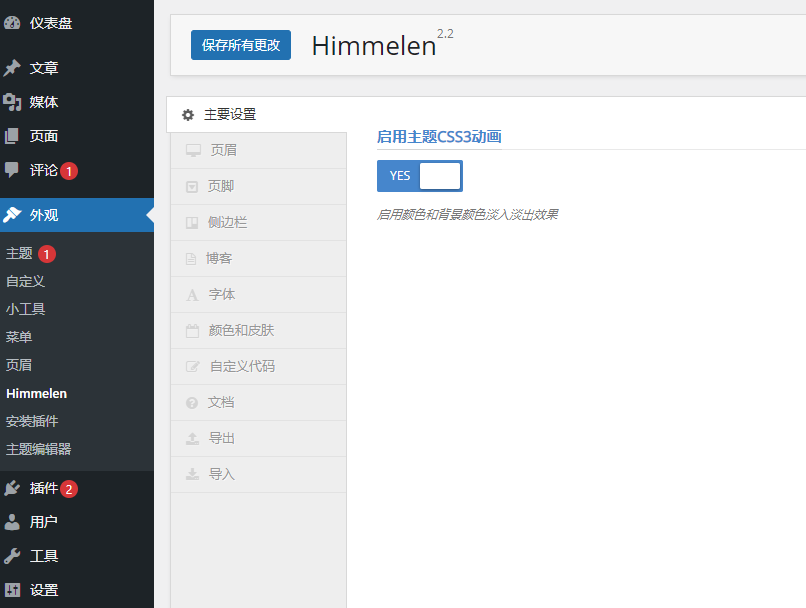Open the 文档 tab

[258, 402]
